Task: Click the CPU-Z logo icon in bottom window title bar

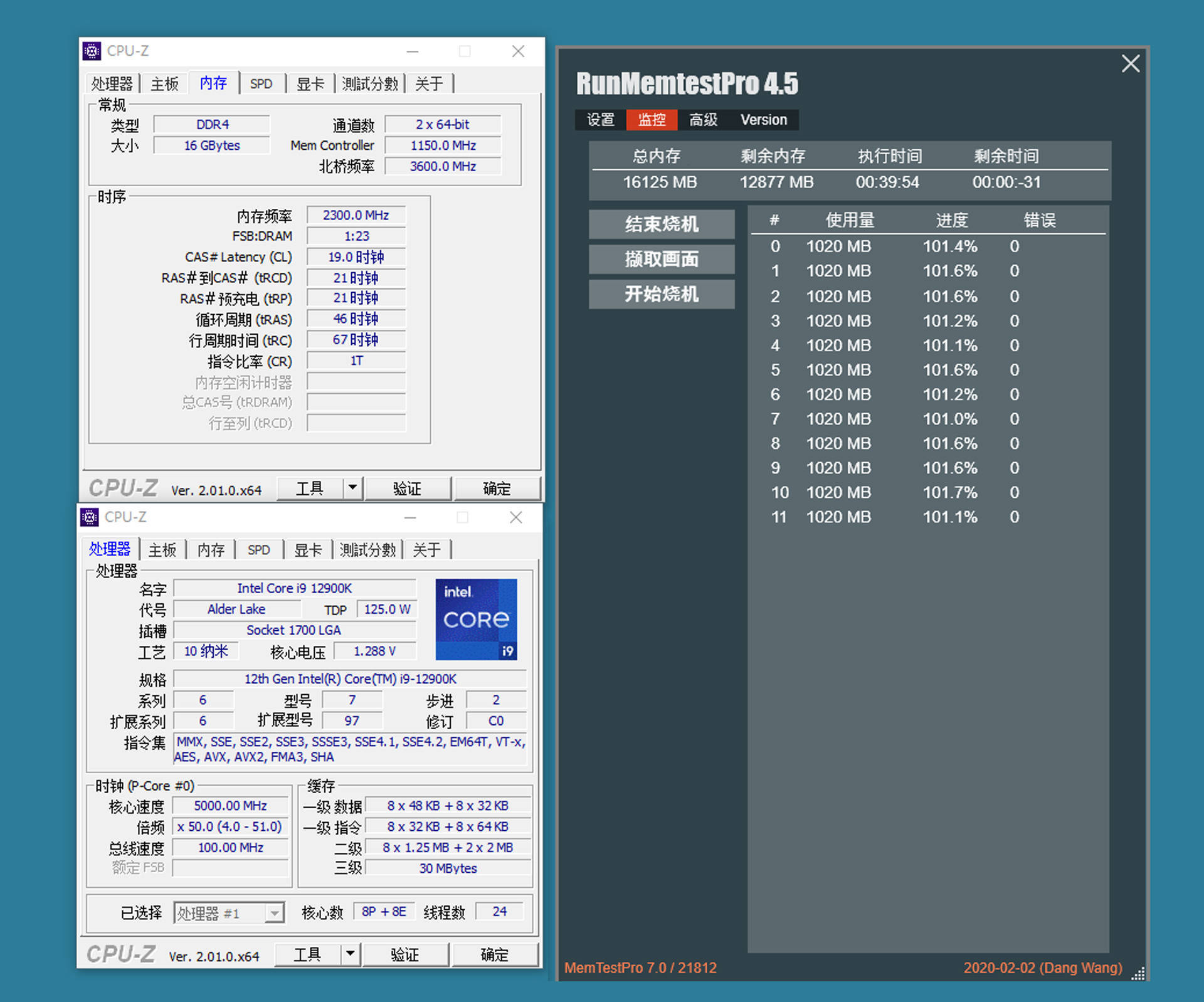Action: pos(90,517)
